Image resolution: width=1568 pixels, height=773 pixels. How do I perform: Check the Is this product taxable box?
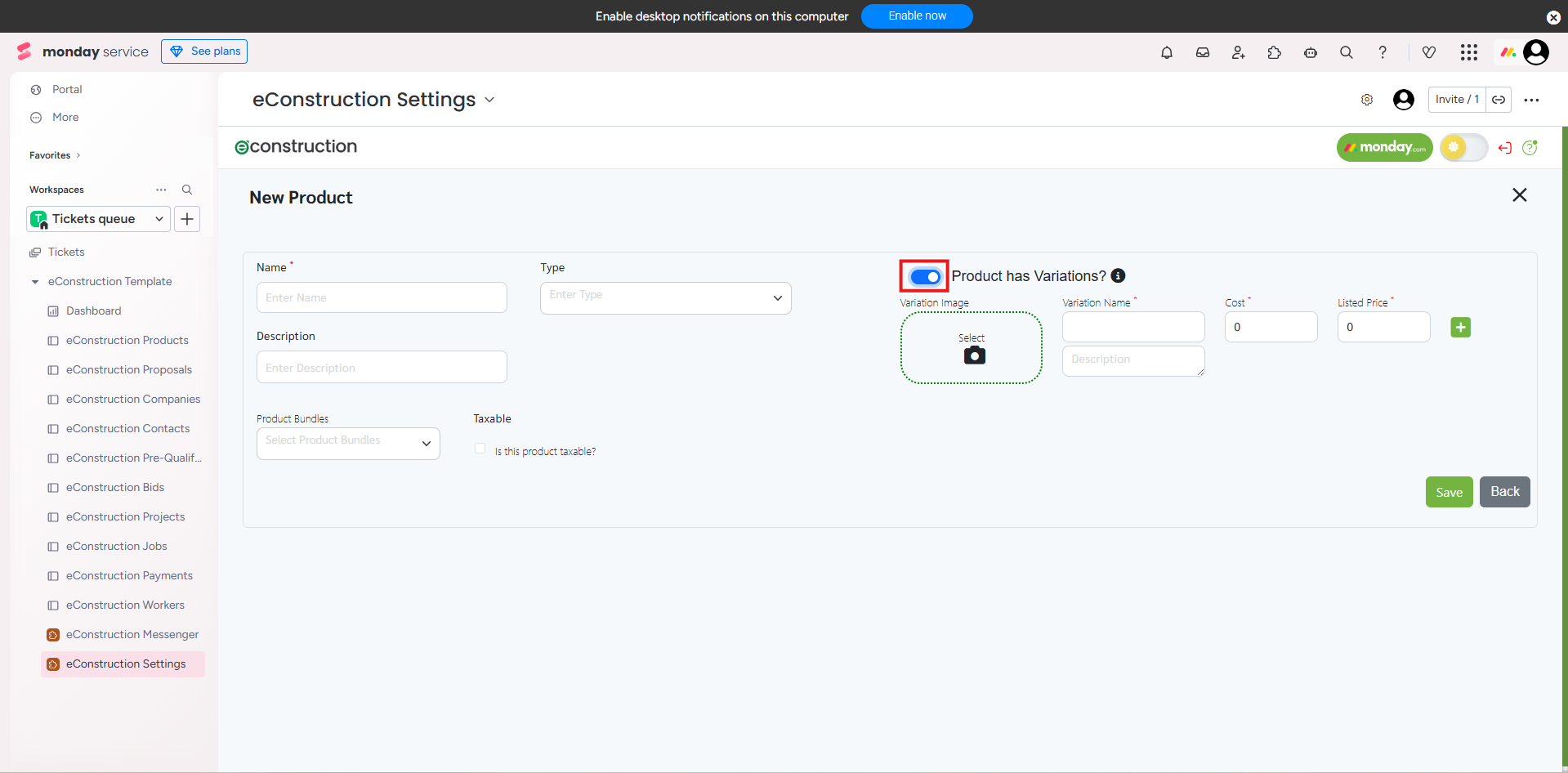click(480, 449)
